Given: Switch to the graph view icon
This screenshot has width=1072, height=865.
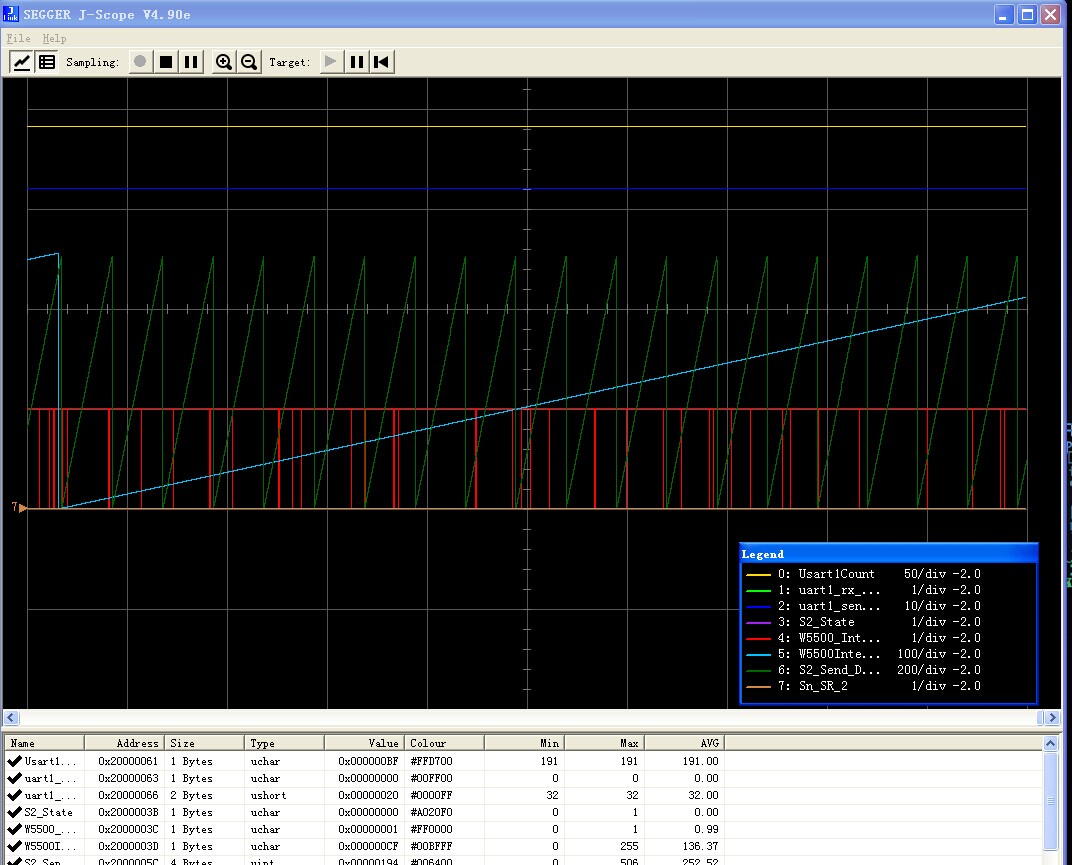Looking at the screenshot, I should coord(21,62).
